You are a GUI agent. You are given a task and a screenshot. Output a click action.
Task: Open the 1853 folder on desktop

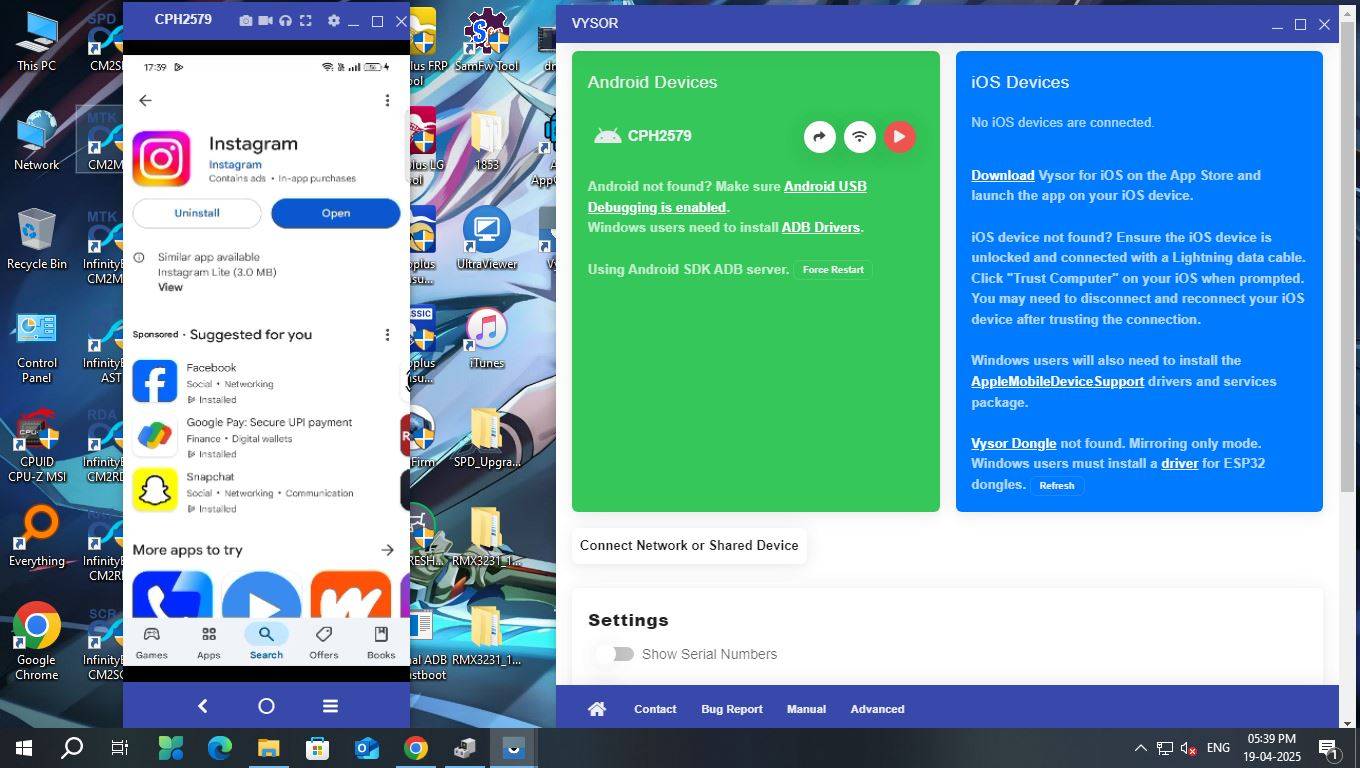[487, 141]
